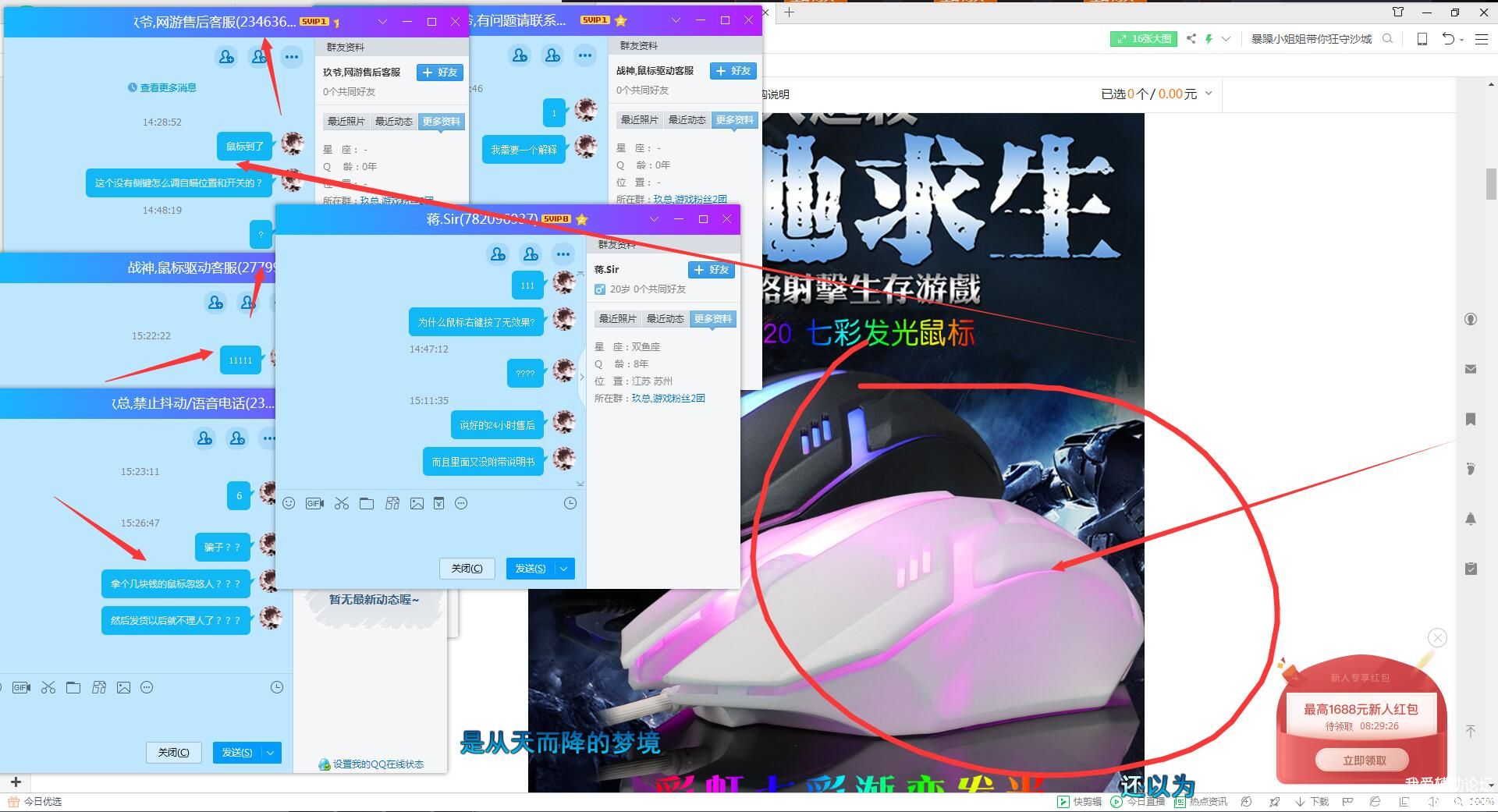Screen dimensions: 1498x812
Task: Collapse the side profile panel in 蒋.Sir chat
Action: click(582, 377)
